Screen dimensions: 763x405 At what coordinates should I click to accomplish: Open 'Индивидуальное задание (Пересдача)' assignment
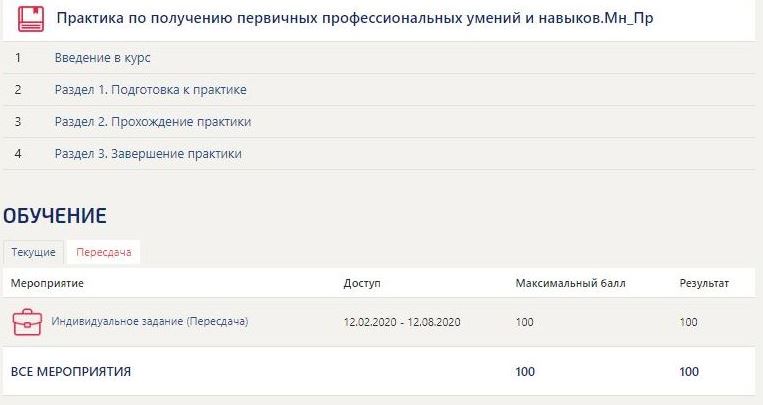pos(149,322)
